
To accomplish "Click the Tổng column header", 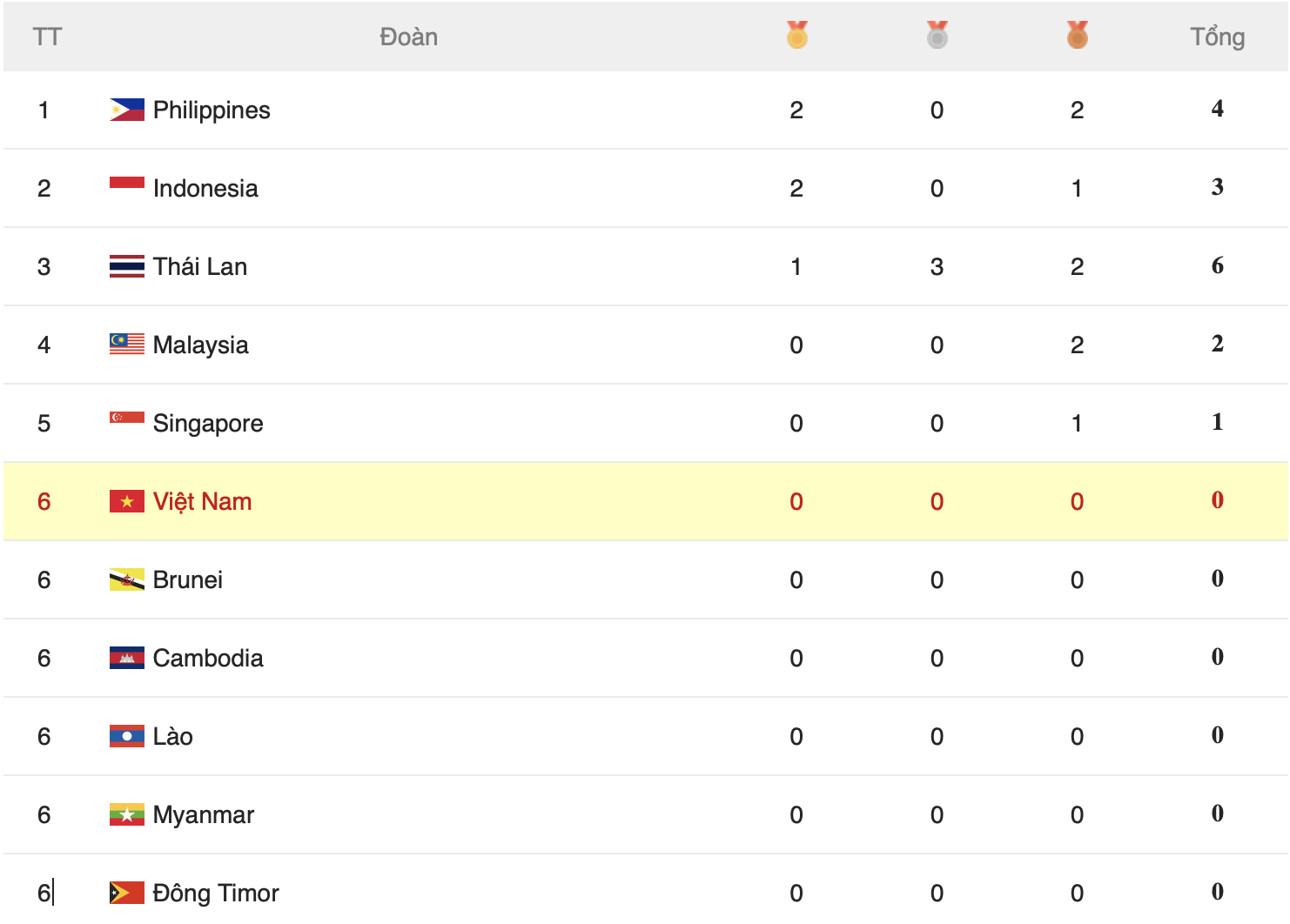I will coord(1217,37).
